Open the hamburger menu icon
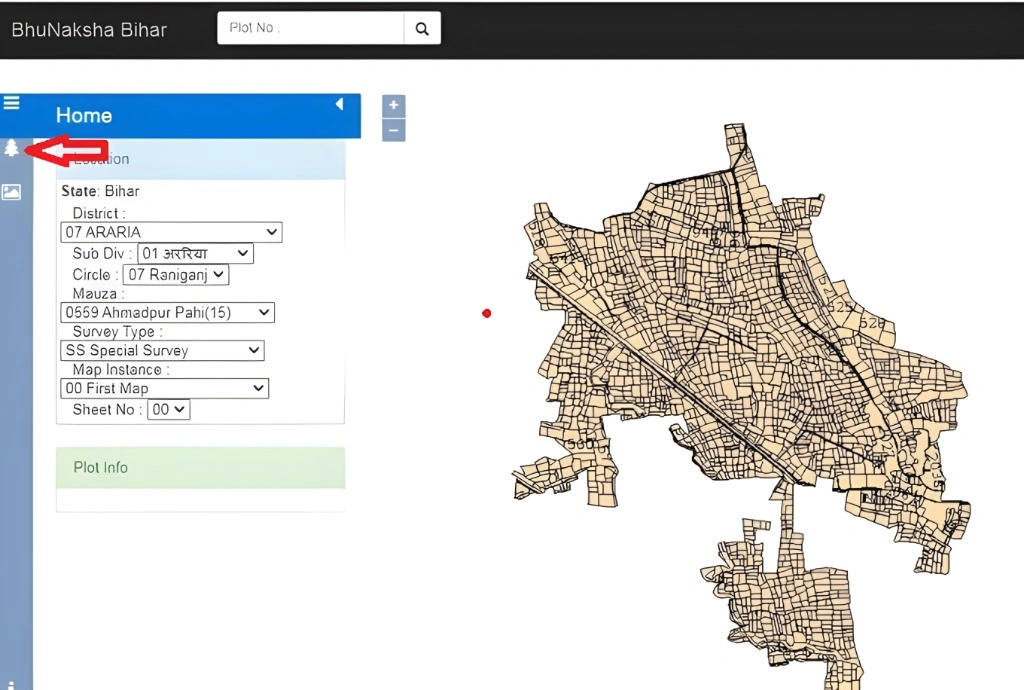This screenshot has width=1024, height=690. (12, 103)
